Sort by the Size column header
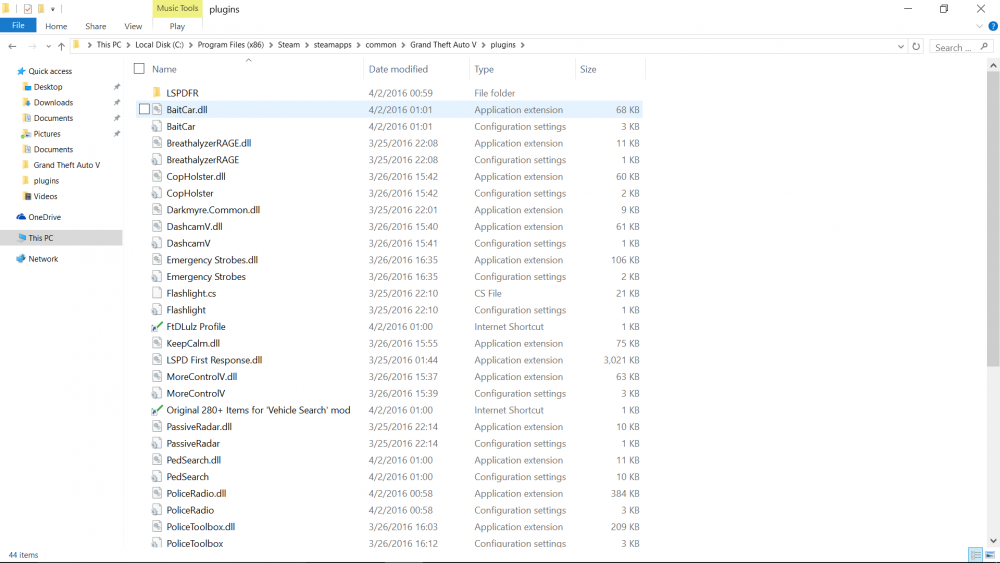Viewport: 1000px width, 563px height. click(x=588, y=69)
